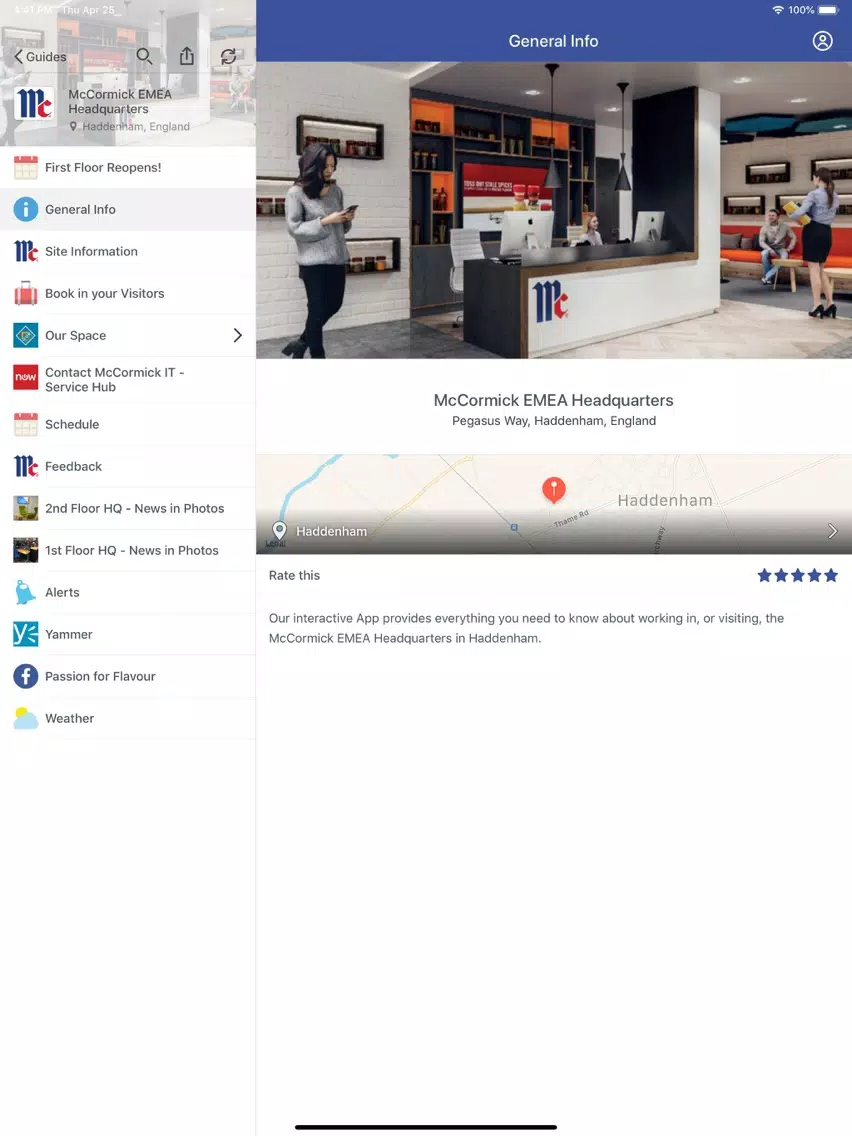Tap the Mc logo beside Feedback

tap(25, 467)
